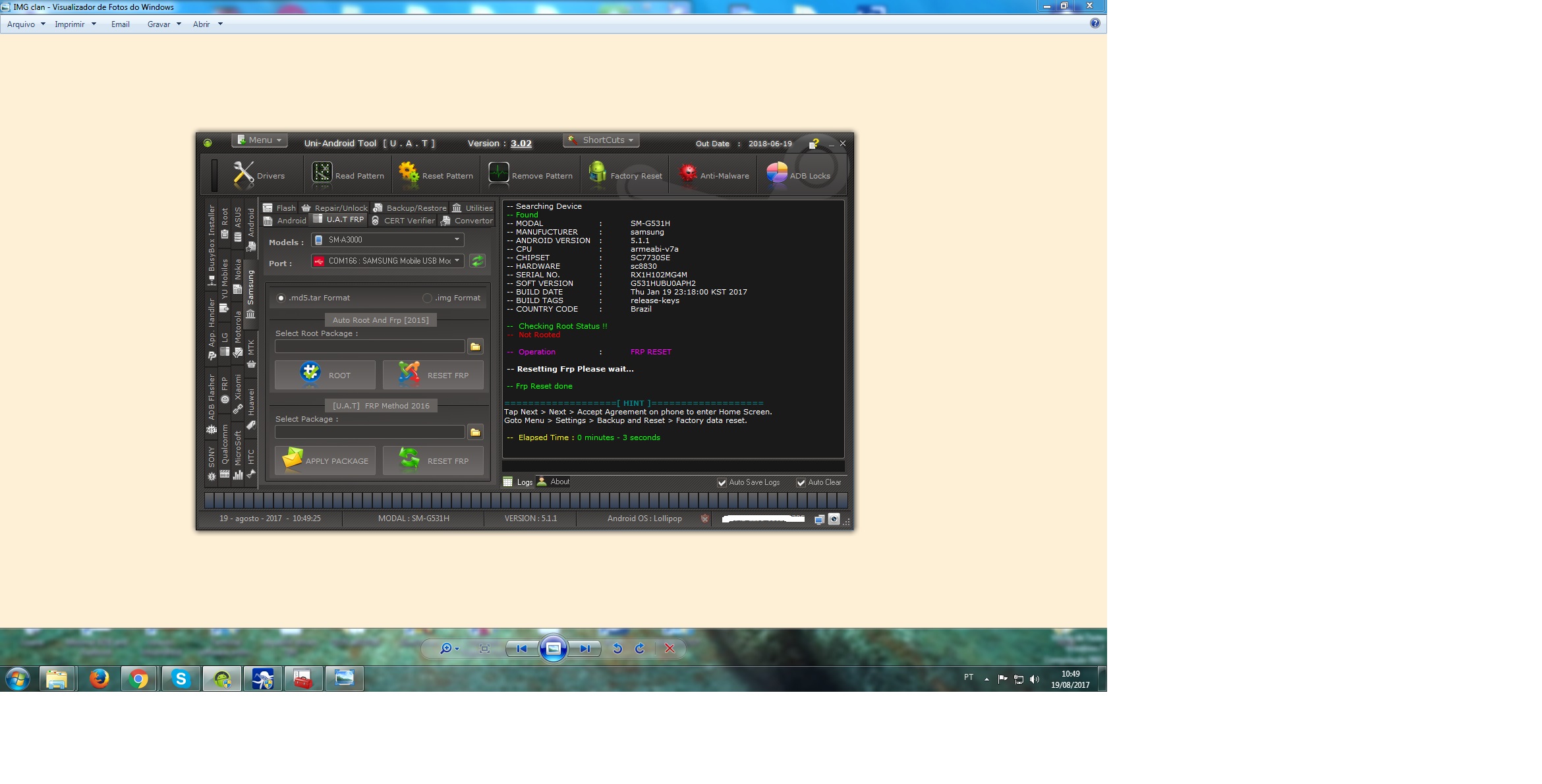Fit image to actual size button

(x=484, y=648)
